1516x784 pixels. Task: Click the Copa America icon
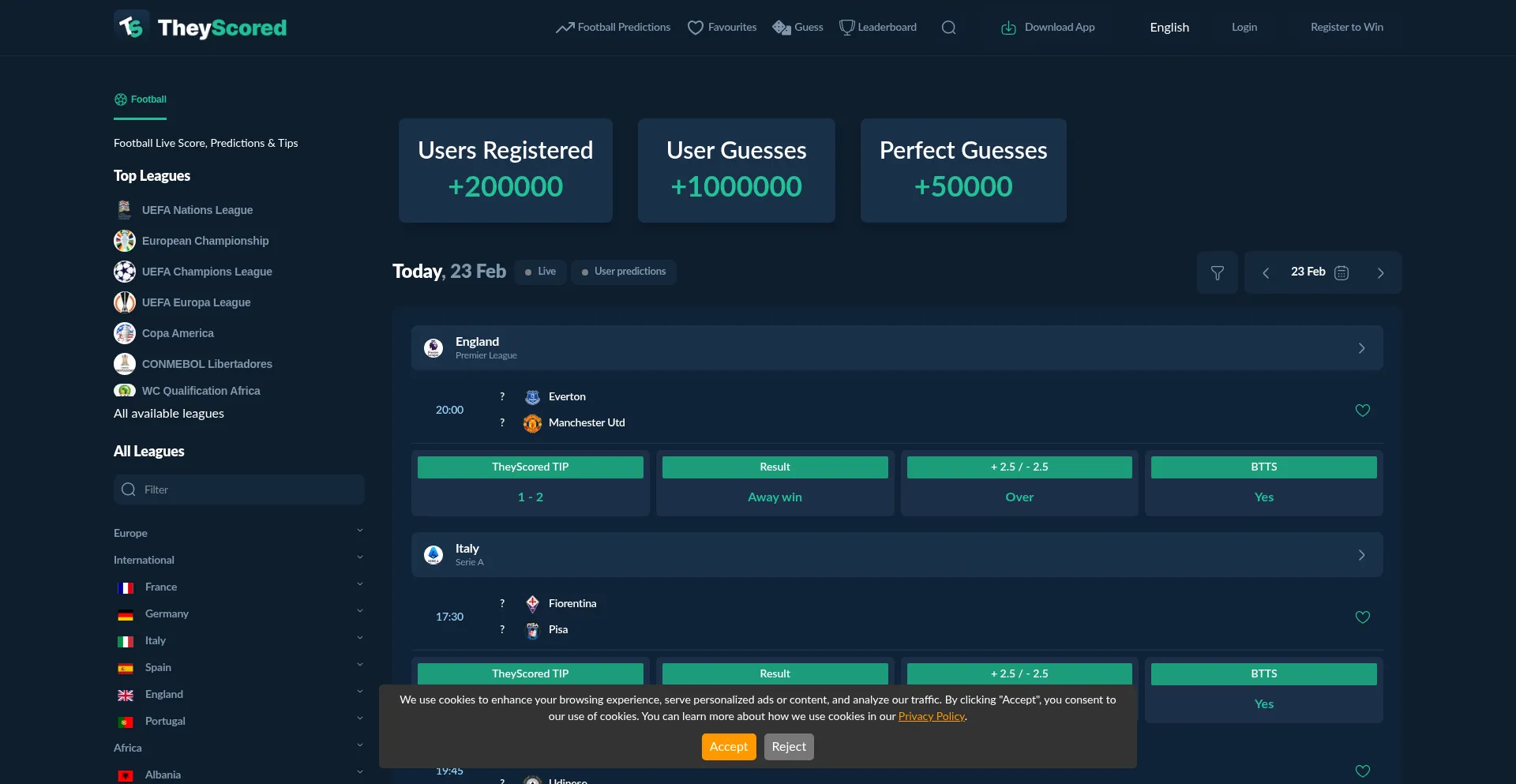(x=125, y=333)
